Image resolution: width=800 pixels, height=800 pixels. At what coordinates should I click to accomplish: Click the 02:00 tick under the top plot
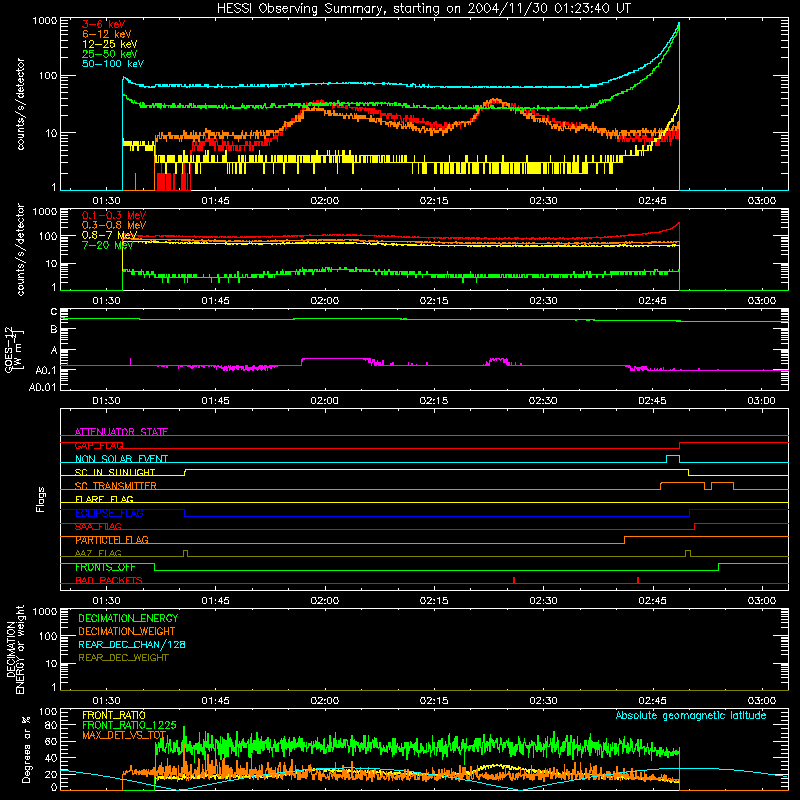tap(324, 201)
